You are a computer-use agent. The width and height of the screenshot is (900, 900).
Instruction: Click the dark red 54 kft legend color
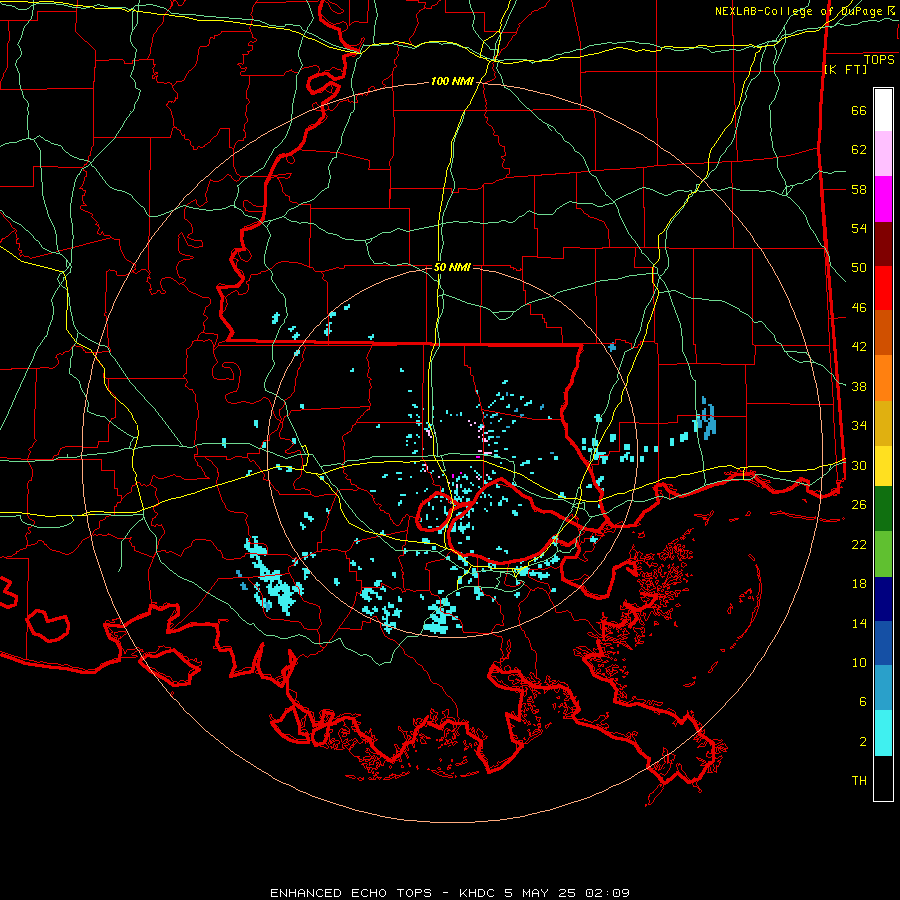click(x=883, y=244)
